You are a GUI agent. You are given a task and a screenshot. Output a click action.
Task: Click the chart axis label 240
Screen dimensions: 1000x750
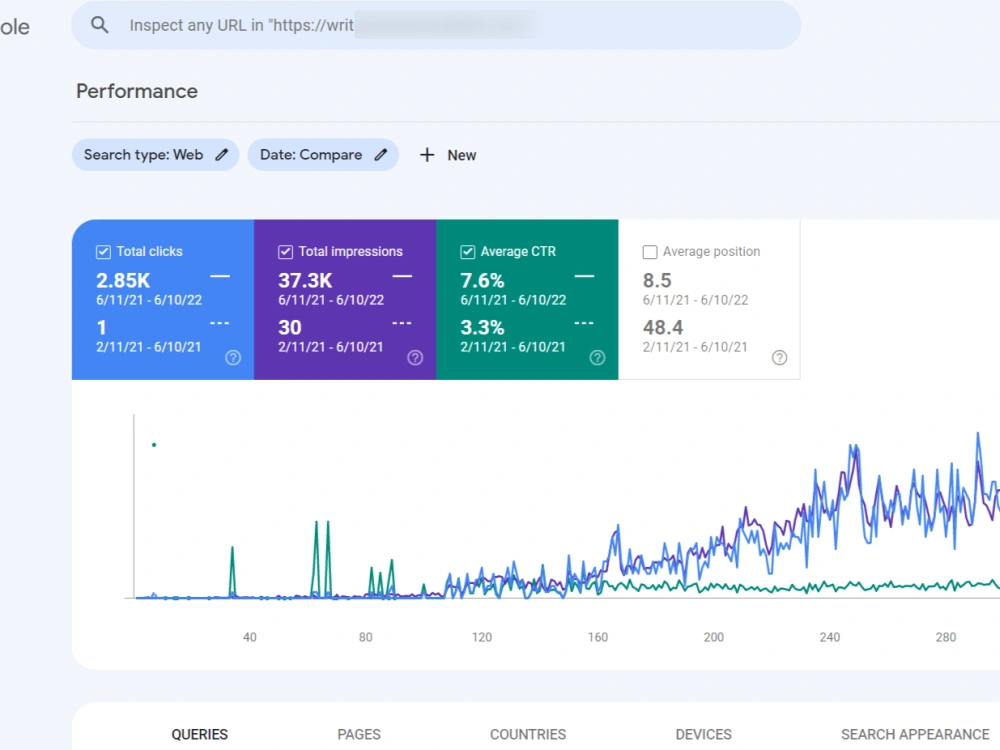pos(830,637)
